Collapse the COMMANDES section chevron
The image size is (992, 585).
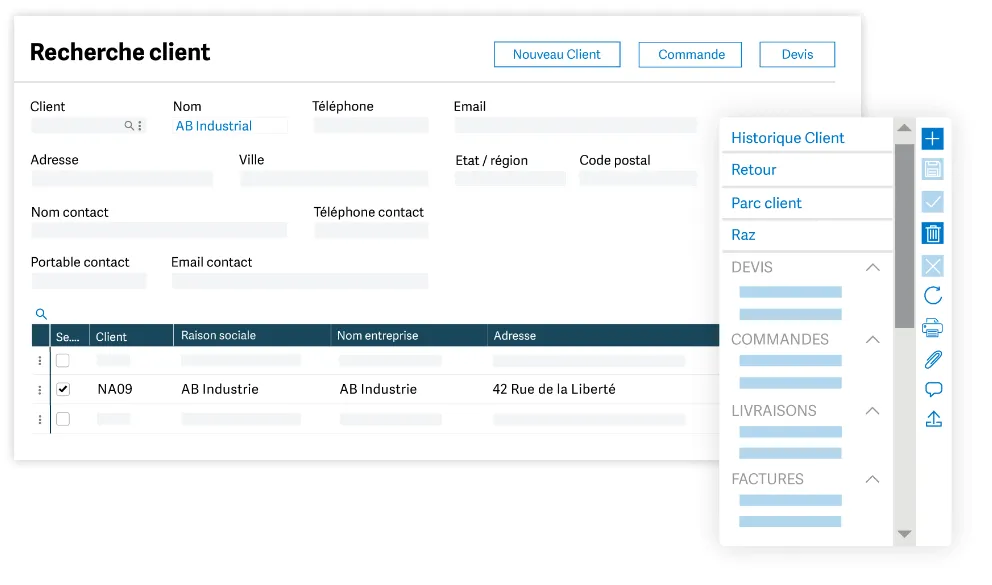[x=872, y=340]
